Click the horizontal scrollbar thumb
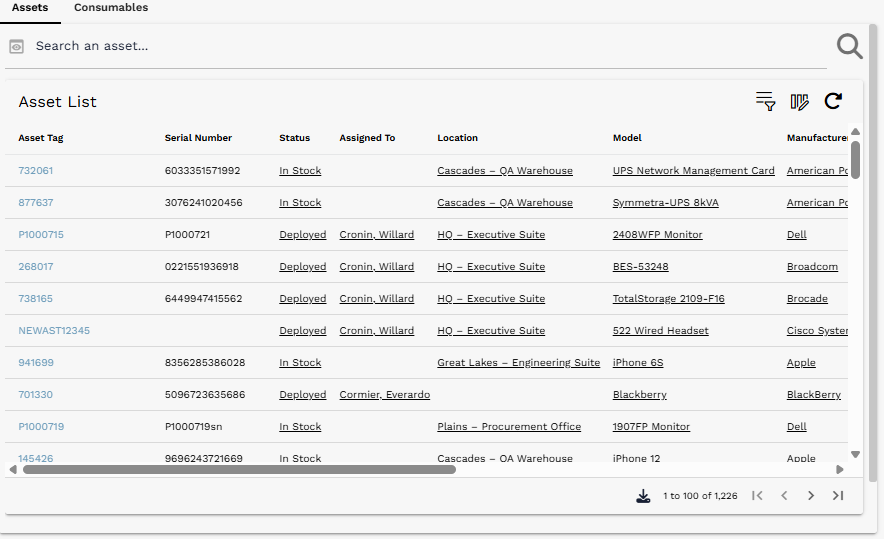The height and width of the screenshot is (539, 884). tap(239, 470)
